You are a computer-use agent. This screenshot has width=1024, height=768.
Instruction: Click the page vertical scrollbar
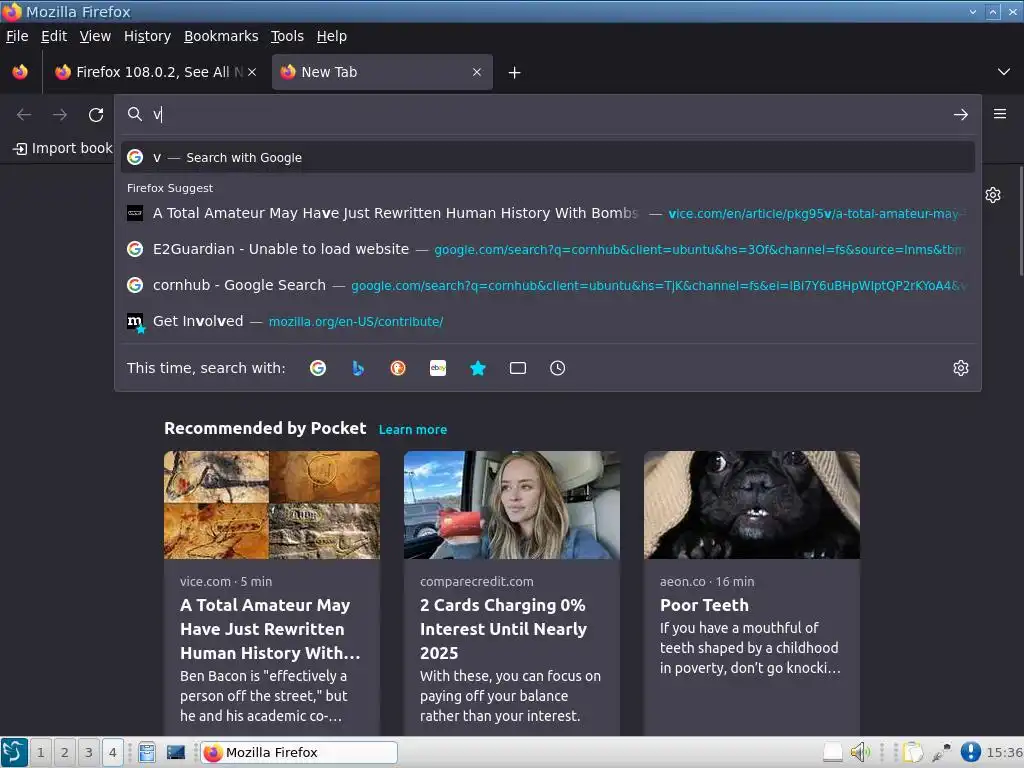click(1020, 222)
